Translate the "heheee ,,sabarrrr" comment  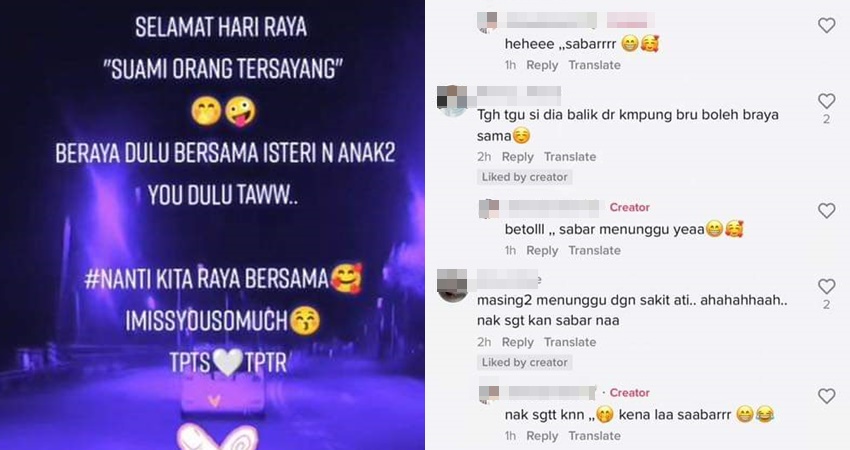tap(594, 65)
